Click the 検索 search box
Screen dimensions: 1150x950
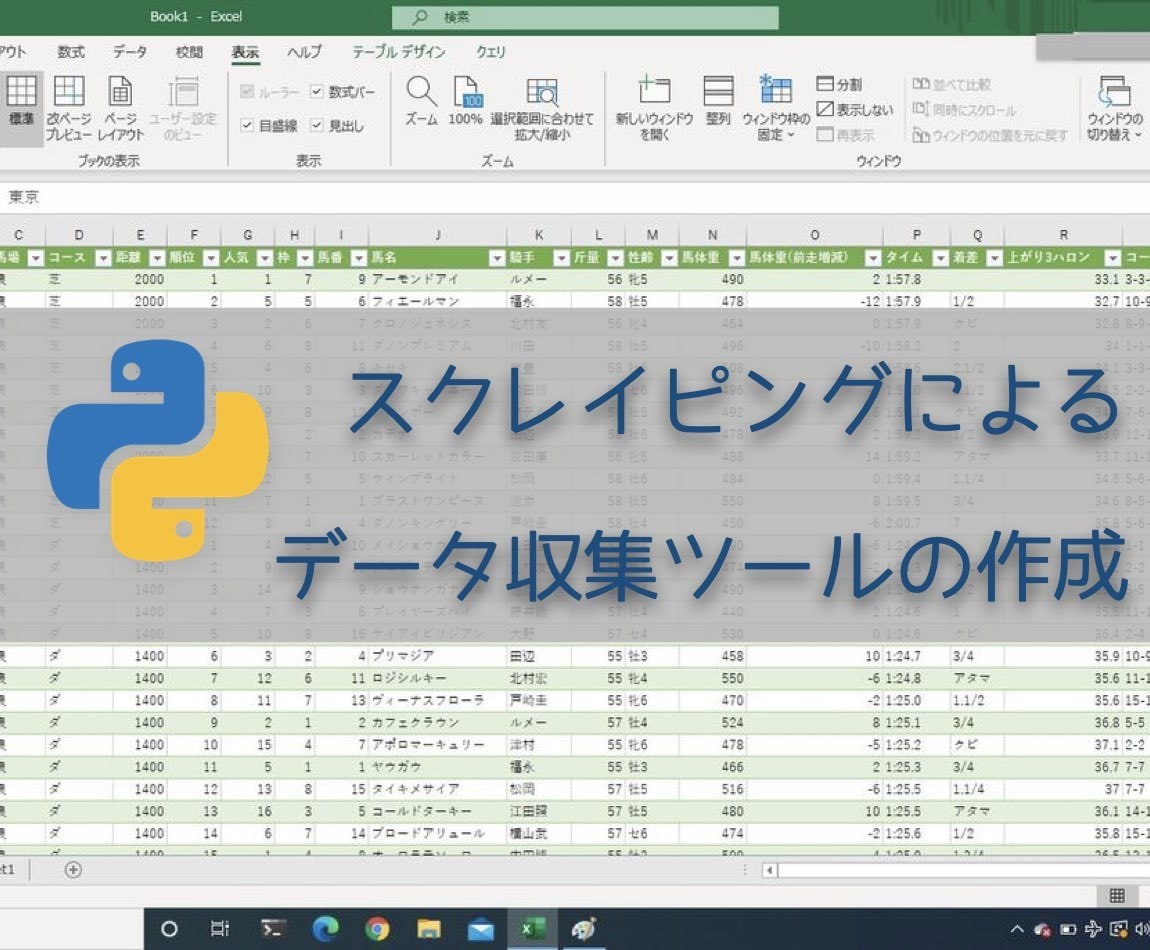(x=585, y=18)
